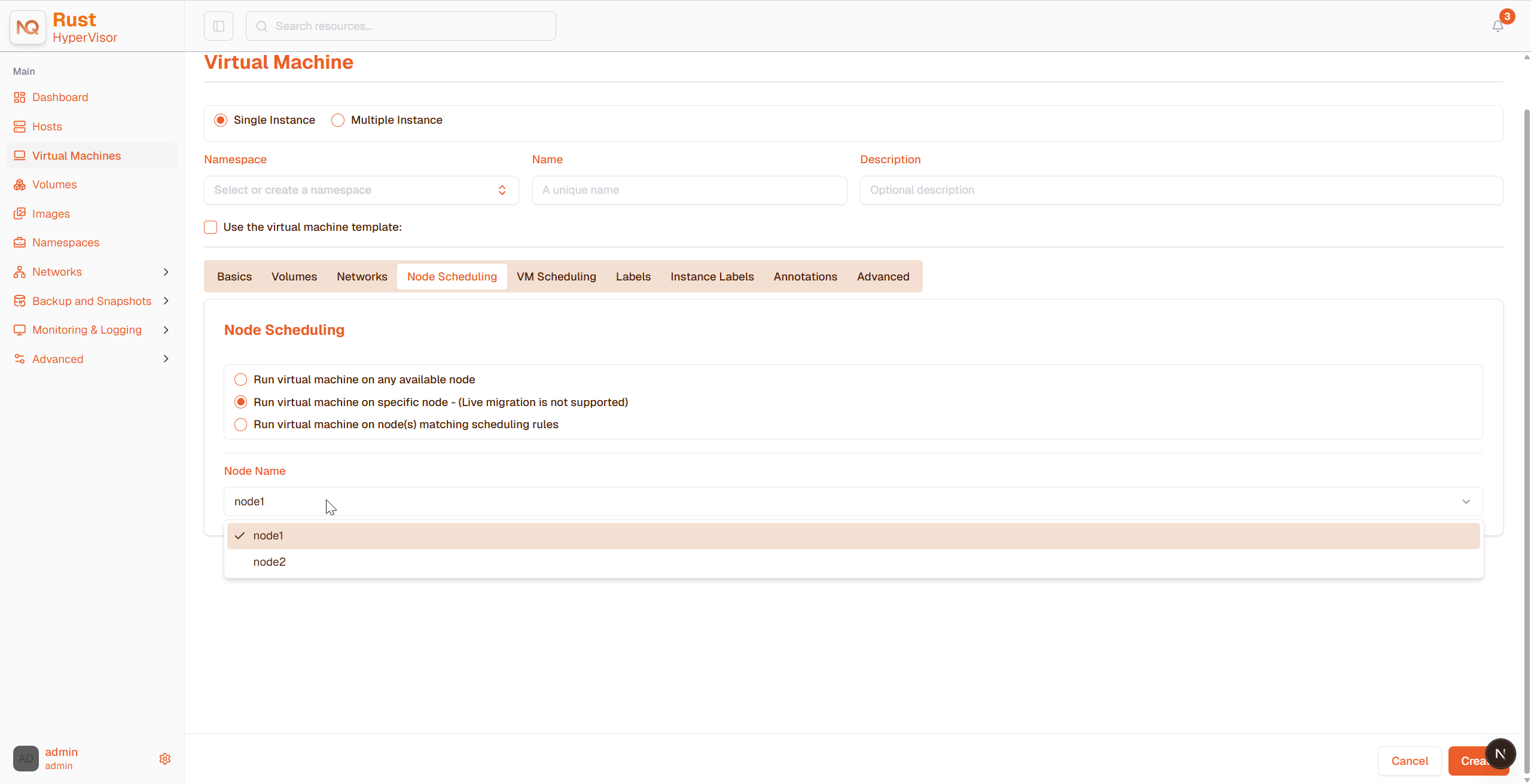Open the Annotations tab

point(805,277)
